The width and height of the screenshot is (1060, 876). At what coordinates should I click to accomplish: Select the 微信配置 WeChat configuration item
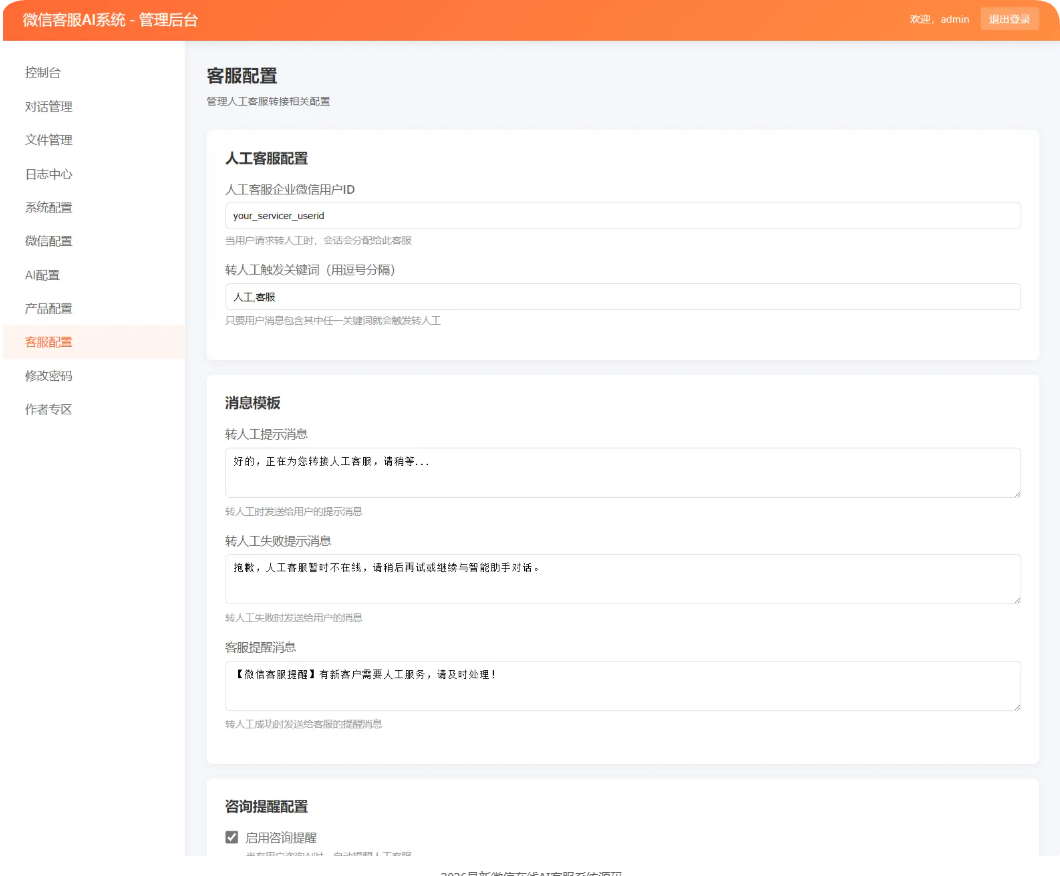(x=47, y=241)
